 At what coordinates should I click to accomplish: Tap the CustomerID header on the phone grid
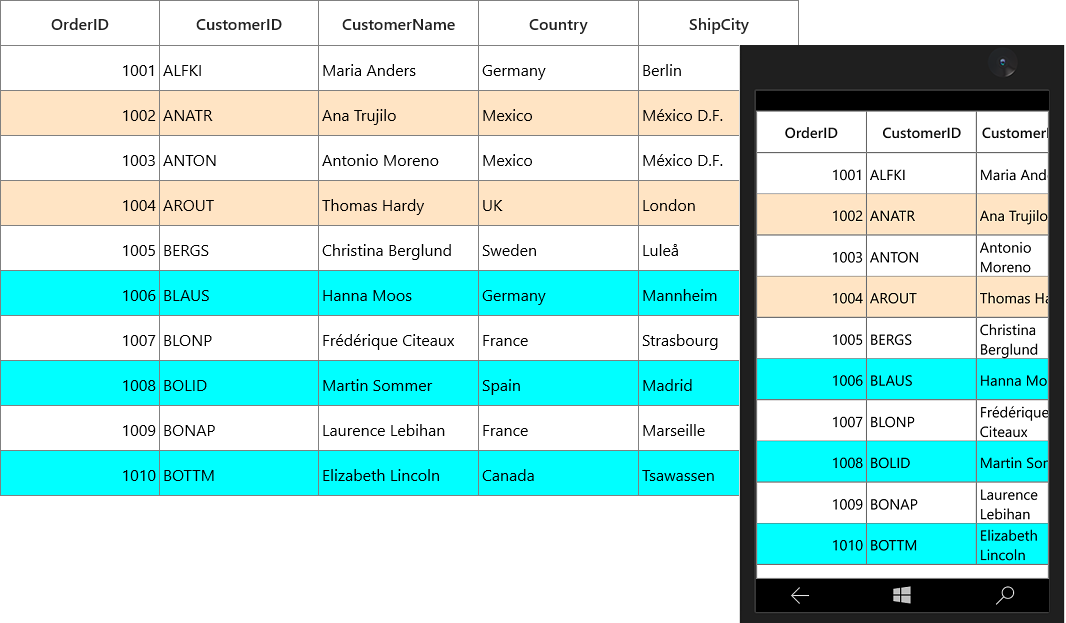tap(921, 133)
